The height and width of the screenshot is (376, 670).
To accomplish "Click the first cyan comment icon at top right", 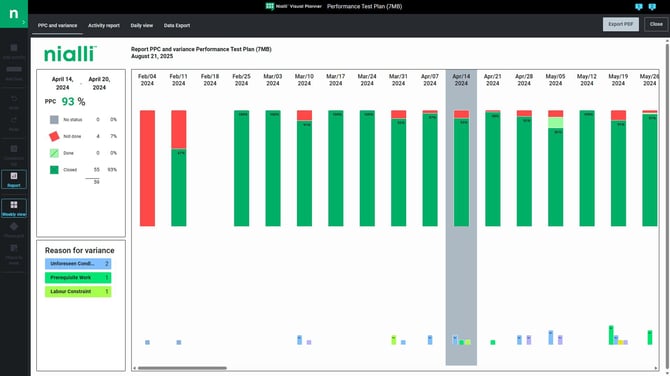I will click(639, 6).
